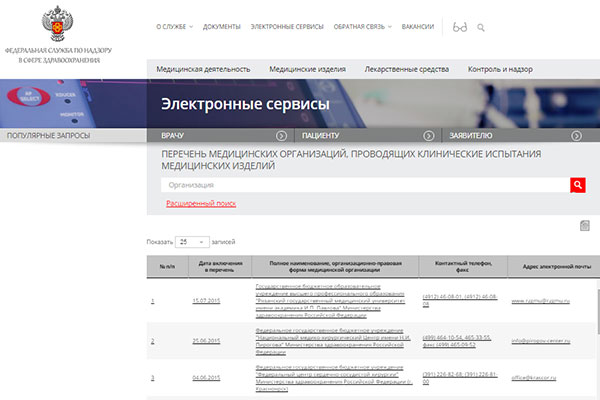Click the eyeglasses accessibility icon
The width and height of the screenshot is (600, 400).
click(460, 27)
